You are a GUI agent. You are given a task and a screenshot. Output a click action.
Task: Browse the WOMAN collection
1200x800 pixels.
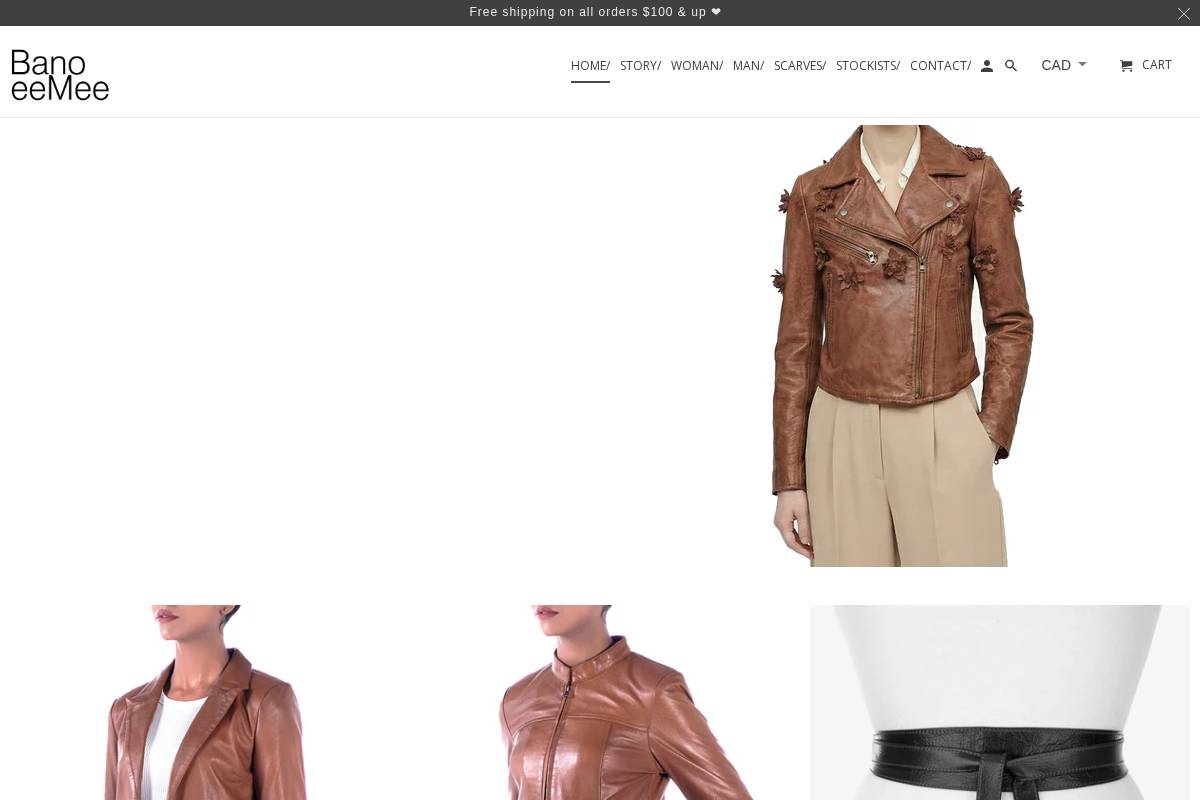click(696, 65)
